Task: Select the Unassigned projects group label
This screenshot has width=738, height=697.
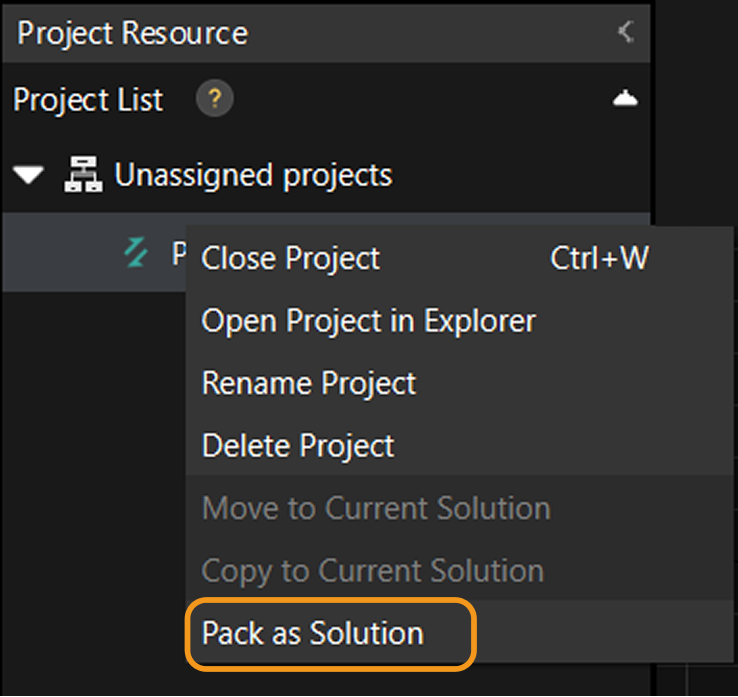Action: (x=253, y=176)
